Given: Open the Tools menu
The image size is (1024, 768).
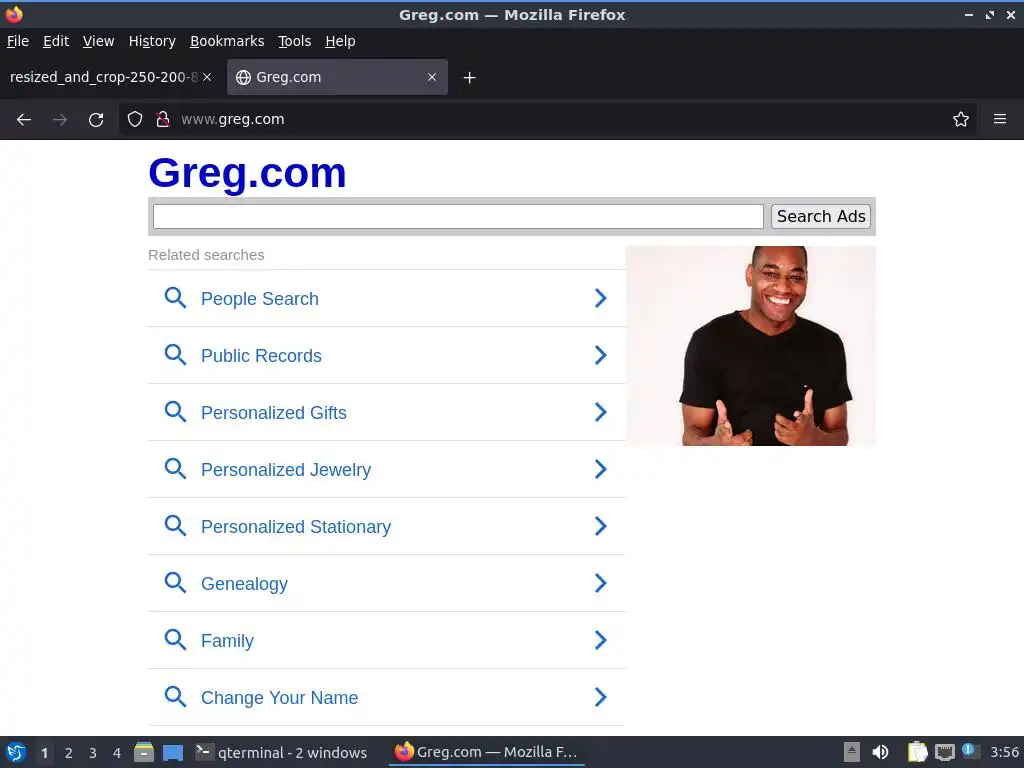Looking at the screenshot, I should click(x=294, y=41).
